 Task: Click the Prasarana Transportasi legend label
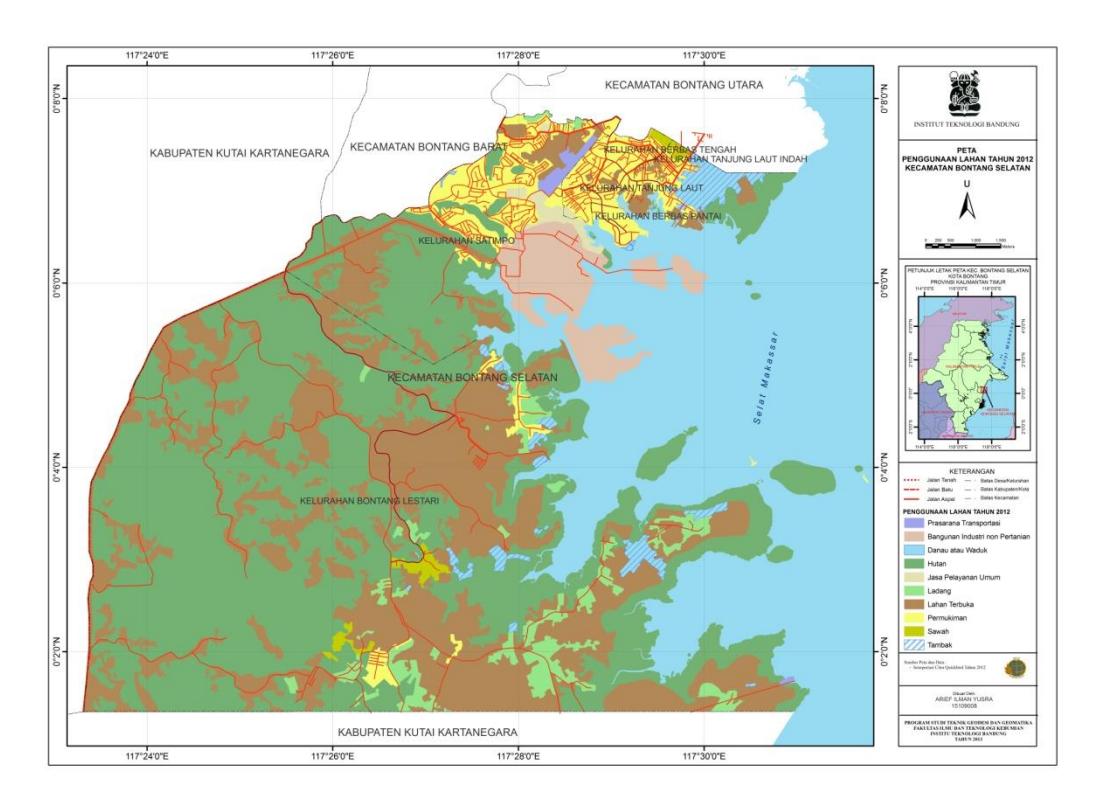[964, 523]
